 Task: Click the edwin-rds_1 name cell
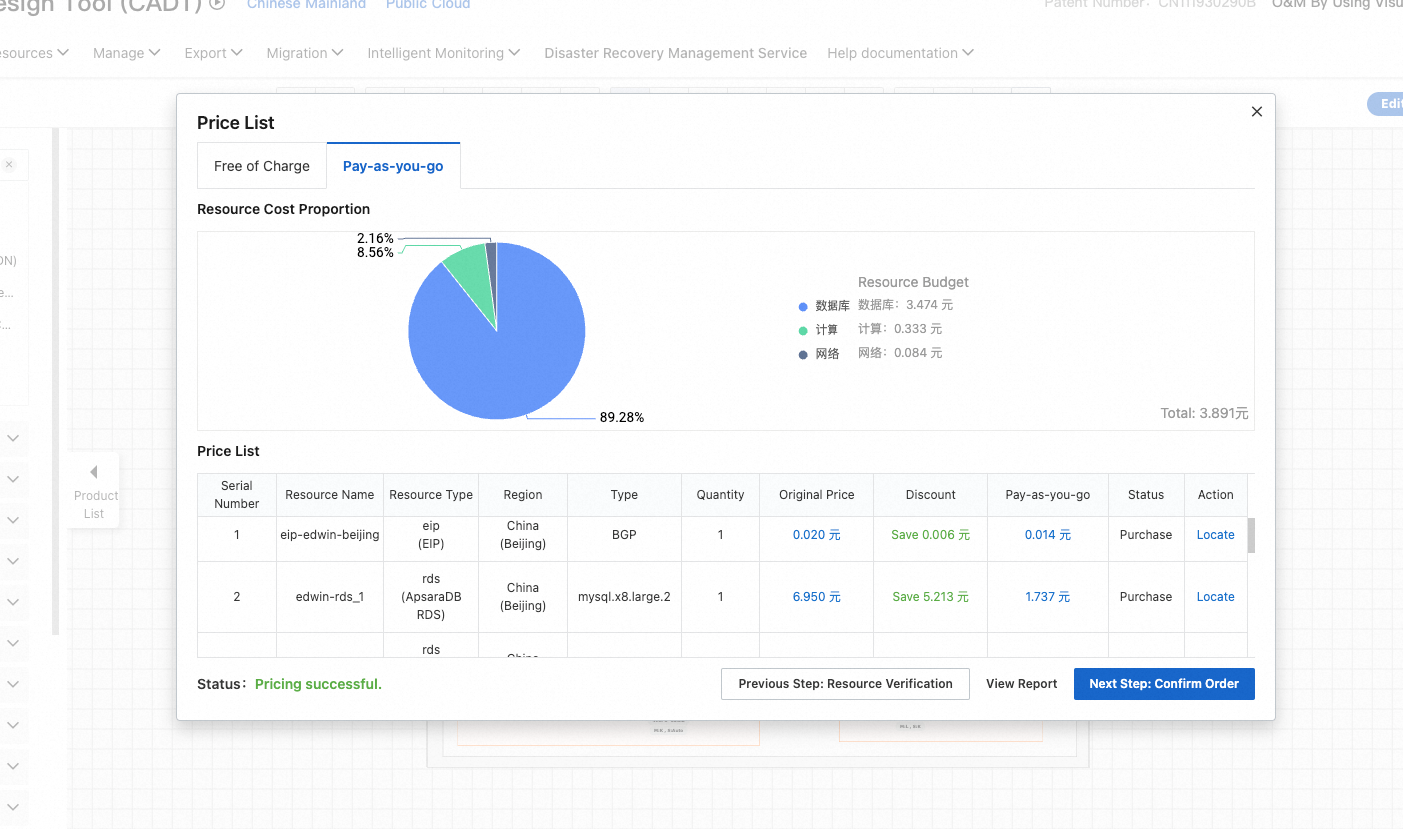(x=329, y=597)
